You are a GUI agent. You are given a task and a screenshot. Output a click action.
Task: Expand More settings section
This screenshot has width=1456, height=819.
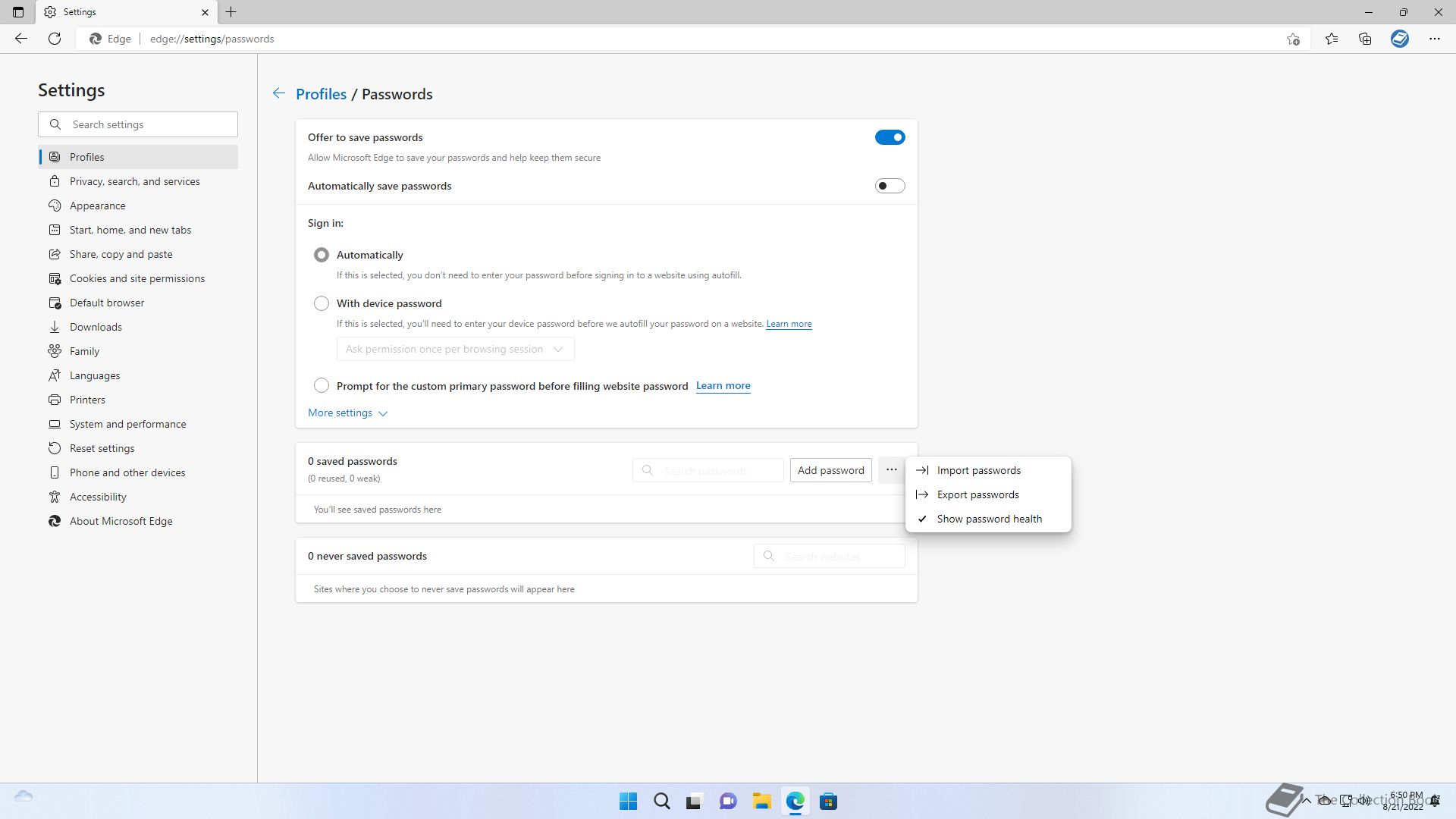tap(347, 413)
